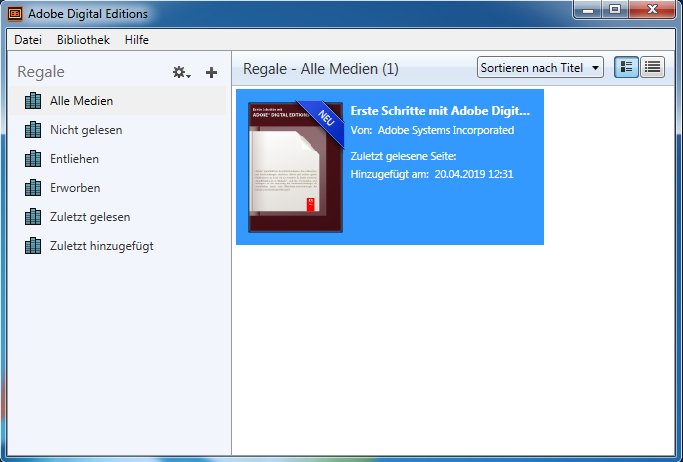Click the date 20.04.2019 12:31
This screenshot has height=462, width=683.
pos(474,174)
